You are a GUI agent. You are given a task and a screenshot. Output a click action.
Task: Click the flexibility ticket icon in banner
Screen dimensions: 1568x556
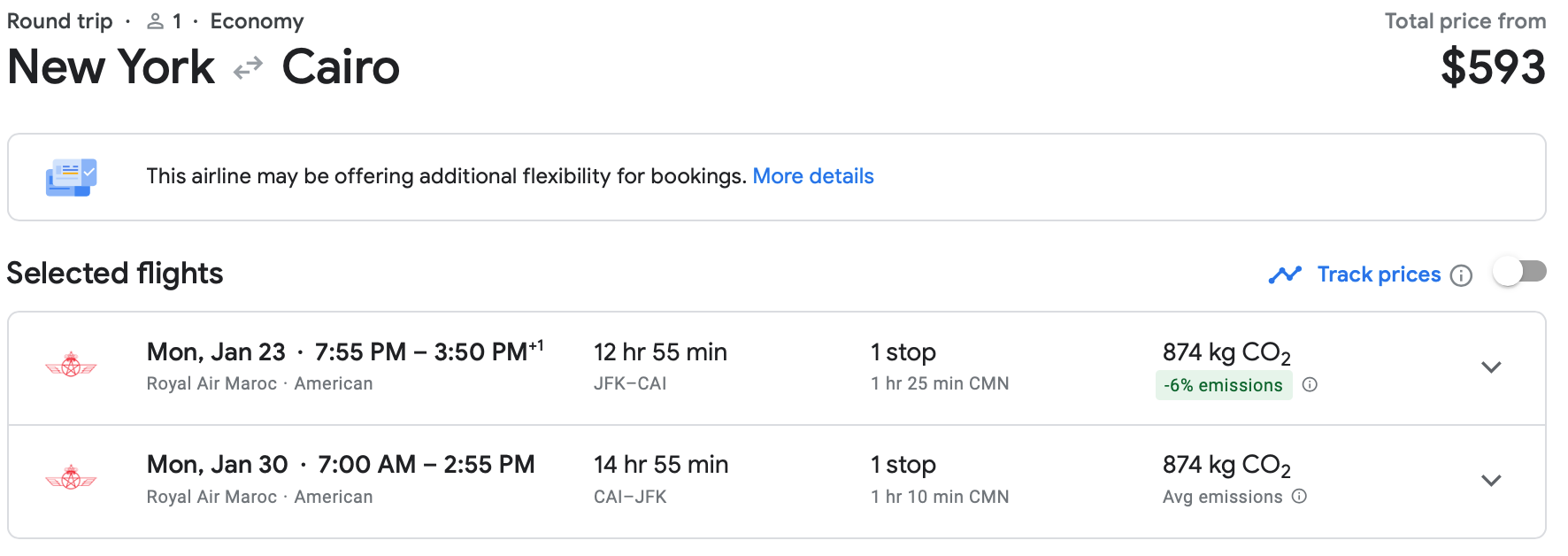coord(71,177)
